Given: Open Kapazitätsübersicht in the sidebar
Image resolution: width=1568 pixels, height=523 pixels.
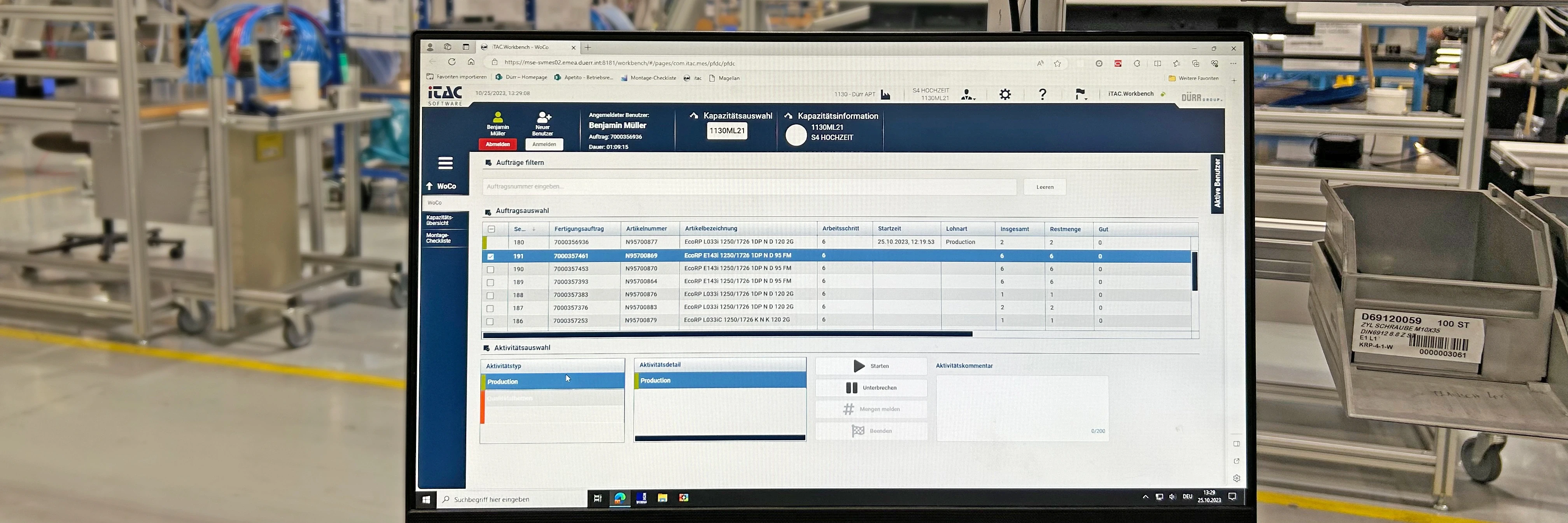Looking at the screenshot, I should pos(444,220).
